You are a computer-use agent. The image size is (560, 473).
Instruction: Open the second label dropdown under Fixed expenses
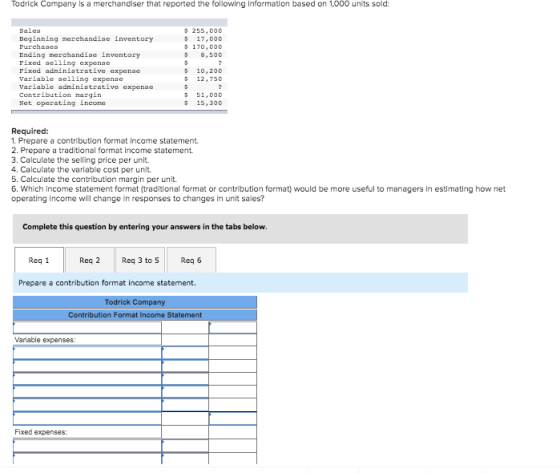[x=87, y=458]
